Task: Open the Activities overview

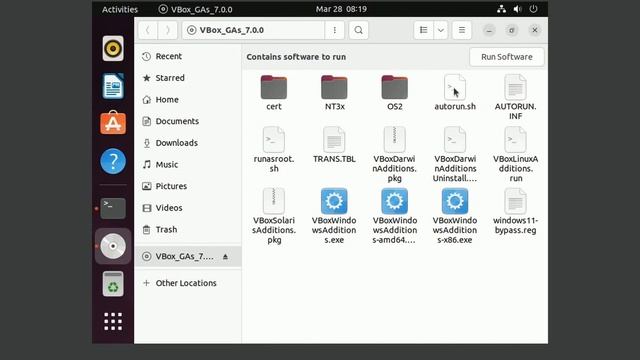Action: (120, 9)
